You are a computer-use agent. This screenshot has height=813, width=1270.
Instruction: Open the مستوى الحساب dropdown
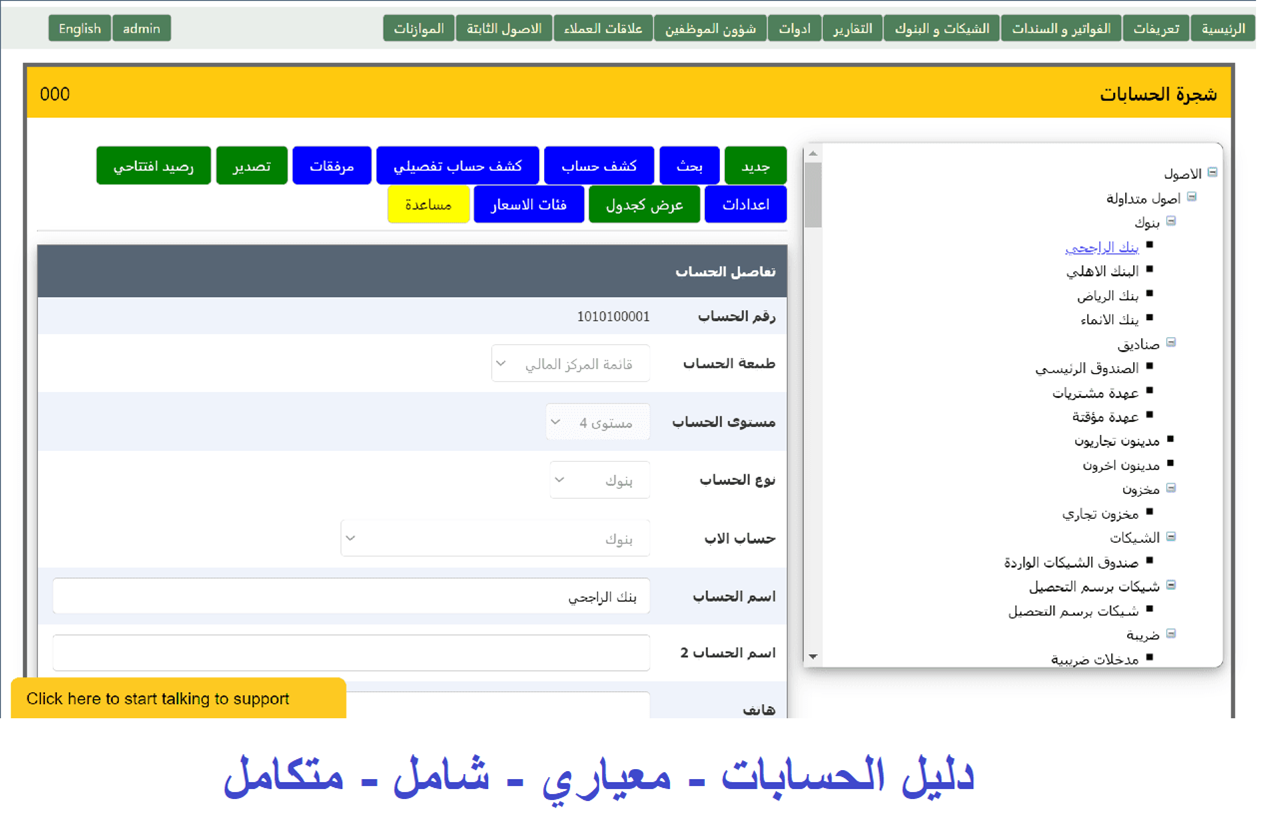pyautogui.click(x=597, y=422)
